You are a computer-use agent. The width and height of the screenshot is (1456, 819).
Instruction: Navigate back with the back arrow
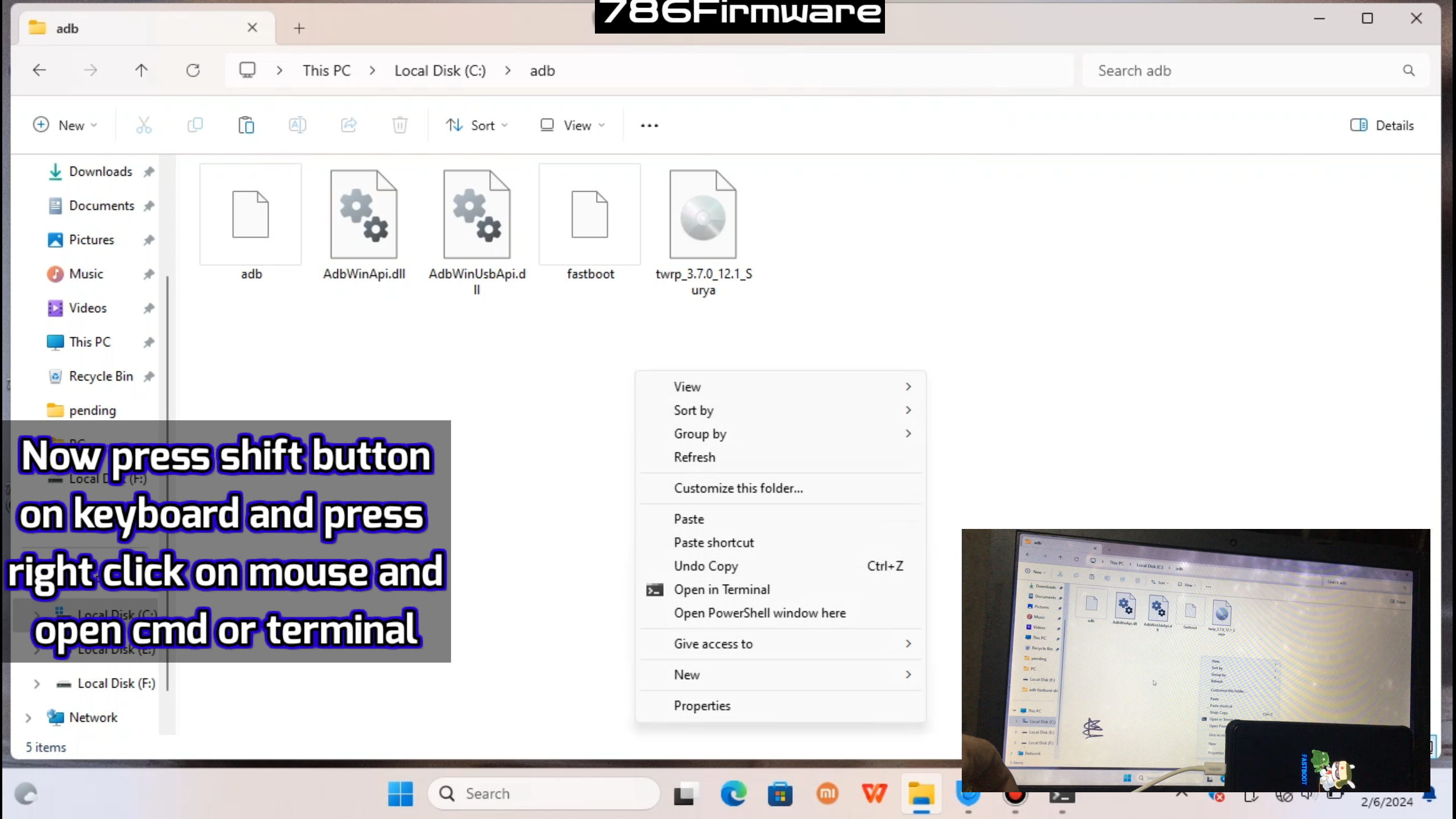pyautogui.click(x=39, y=71)
